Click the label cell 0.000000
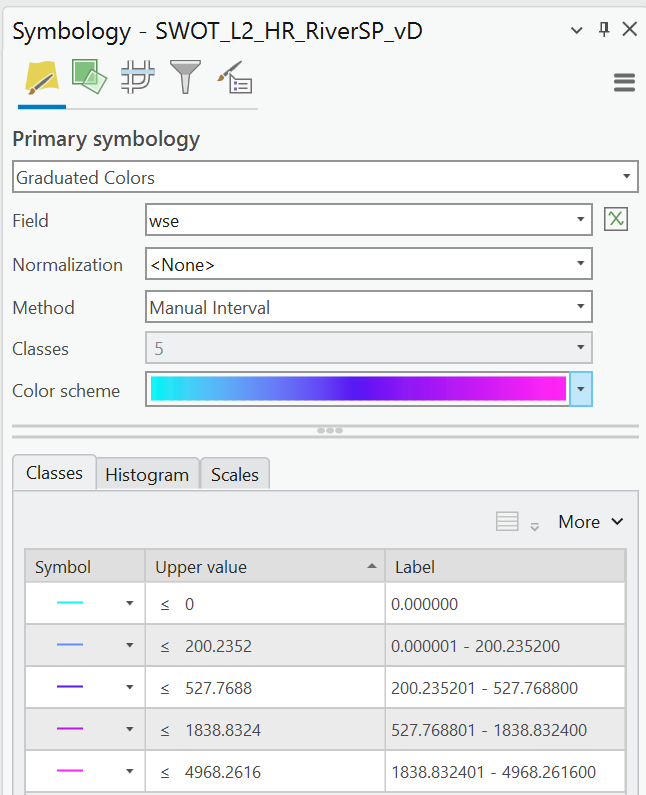The height and width of the screenshot is (795, 646). pos(505,603)
